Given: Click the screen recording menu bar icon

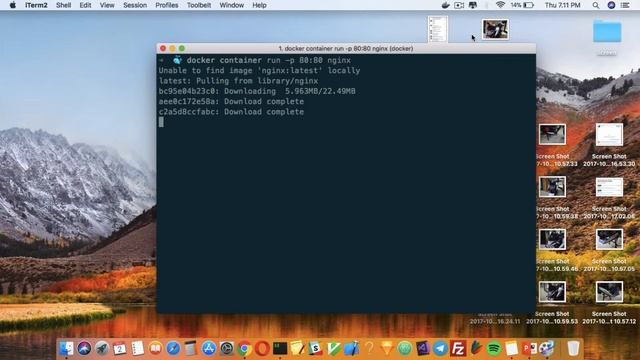Looking at the screenshot, I should 459,5.
